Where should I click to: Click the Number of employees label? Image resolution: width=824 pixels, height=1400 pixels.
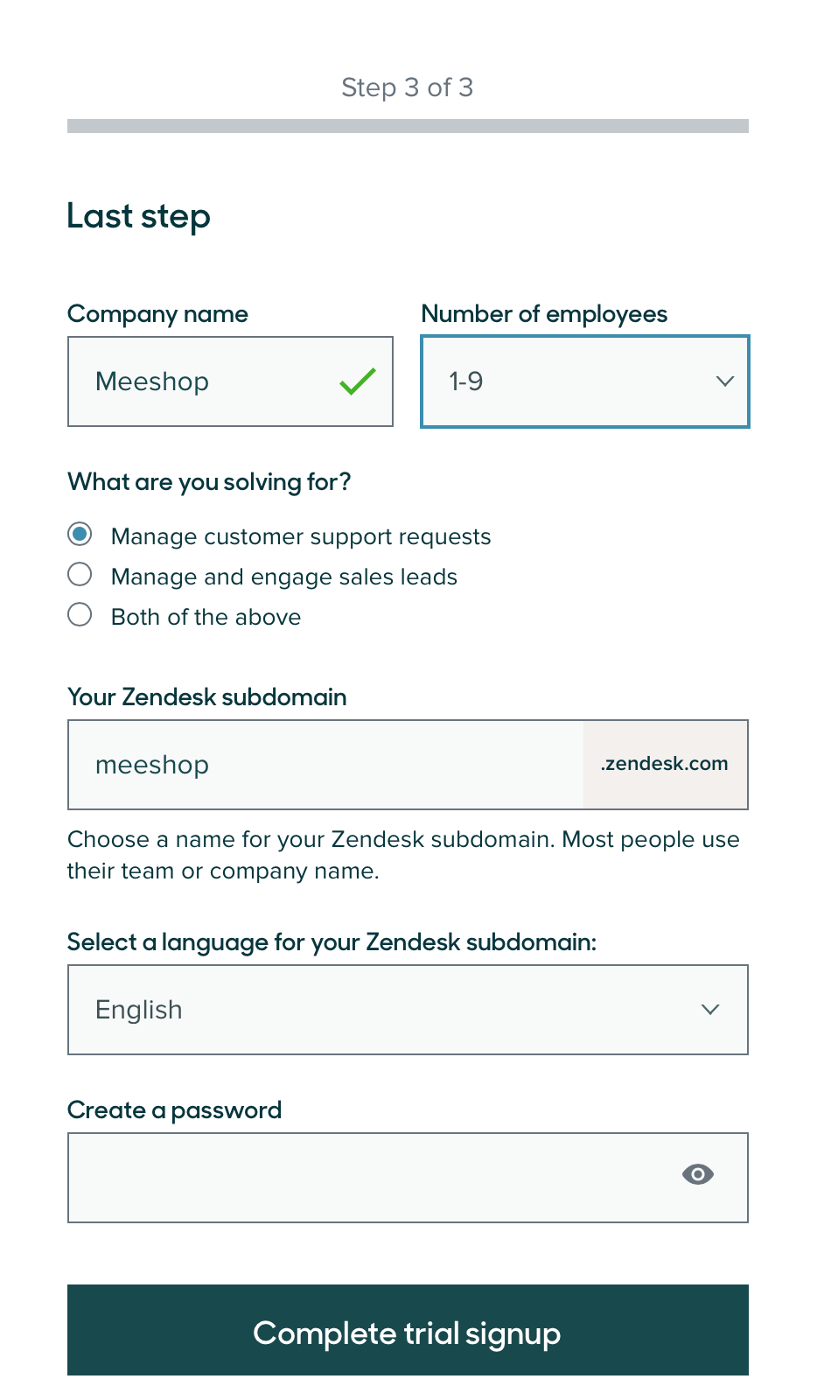[x=544, y=314]
